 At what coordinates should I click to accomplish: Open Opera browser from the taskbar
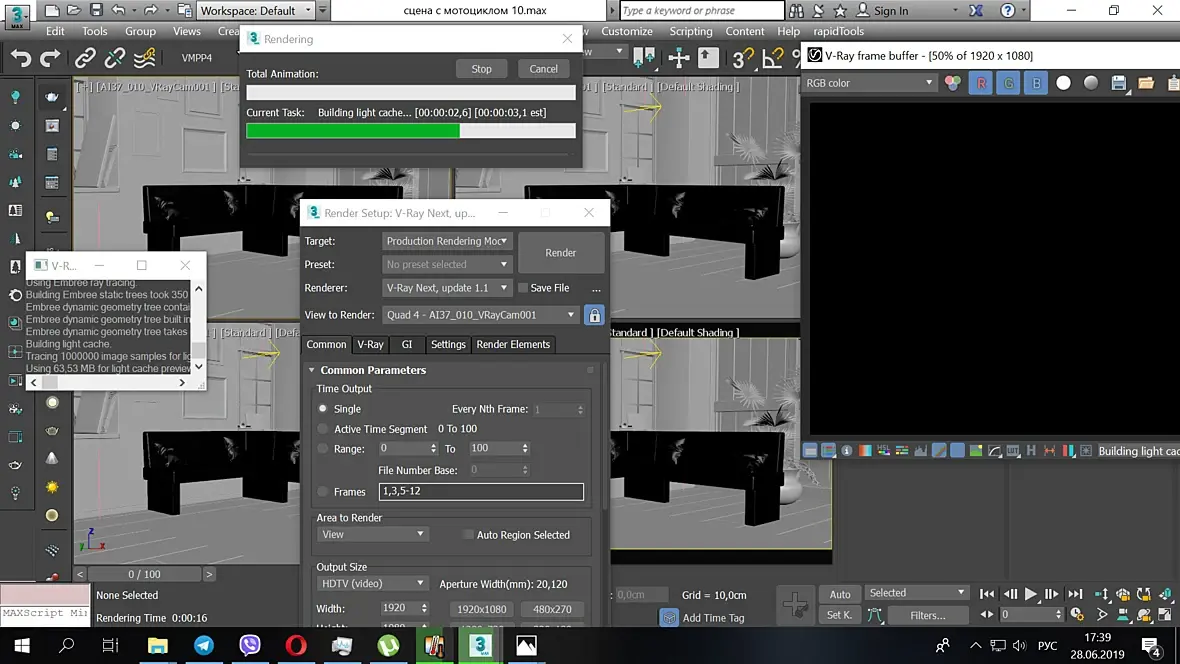pyautogui.click(x=296, y=645)
